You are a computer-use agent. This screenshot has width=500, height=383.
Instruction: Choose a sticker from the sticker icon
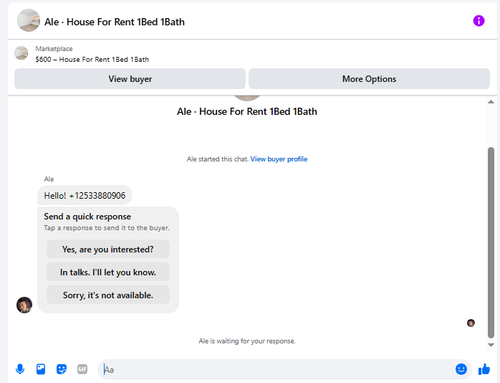tap(61, 369)
